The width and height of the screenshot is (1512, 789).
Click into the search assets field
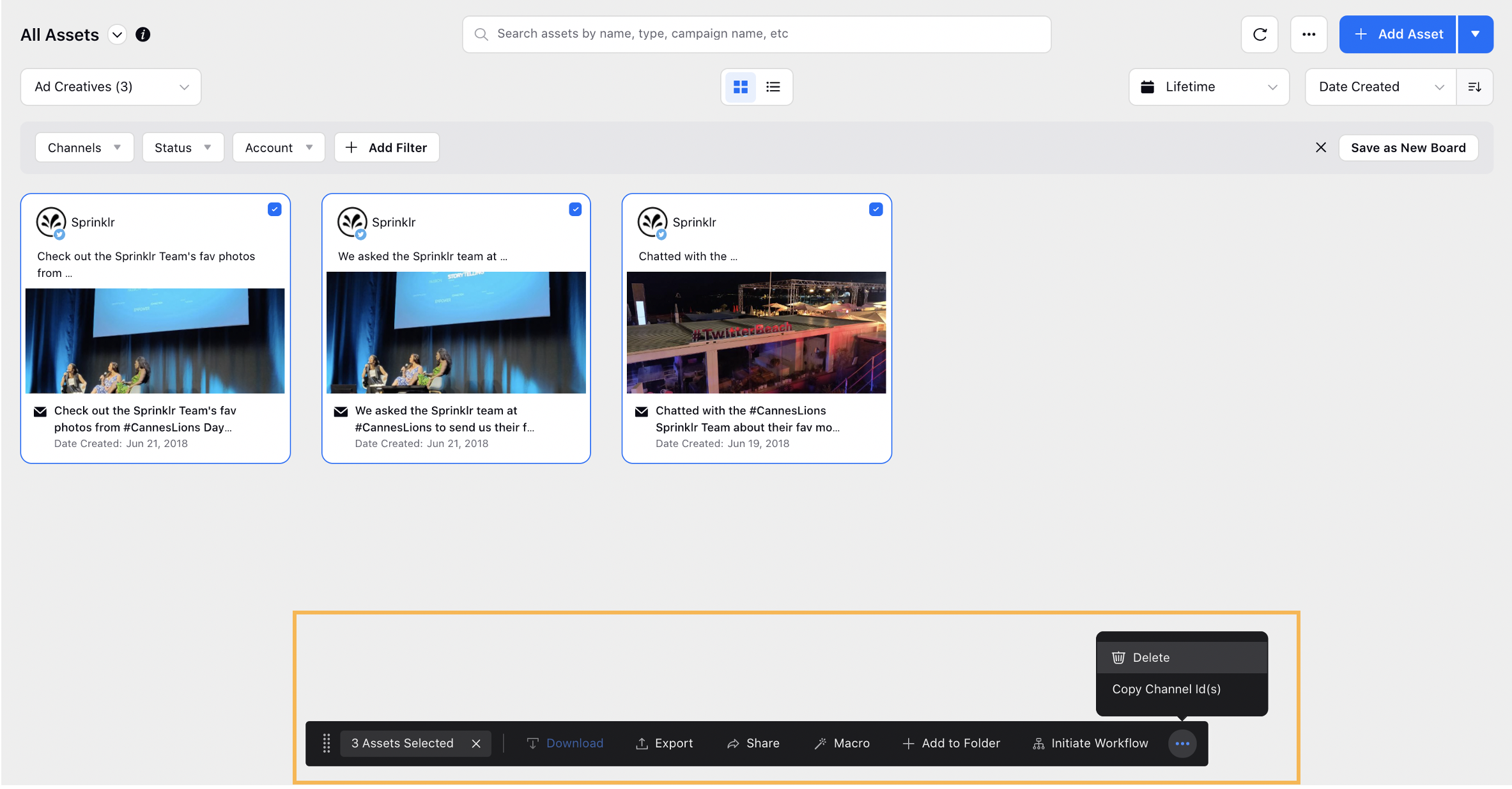coord(757,34)
